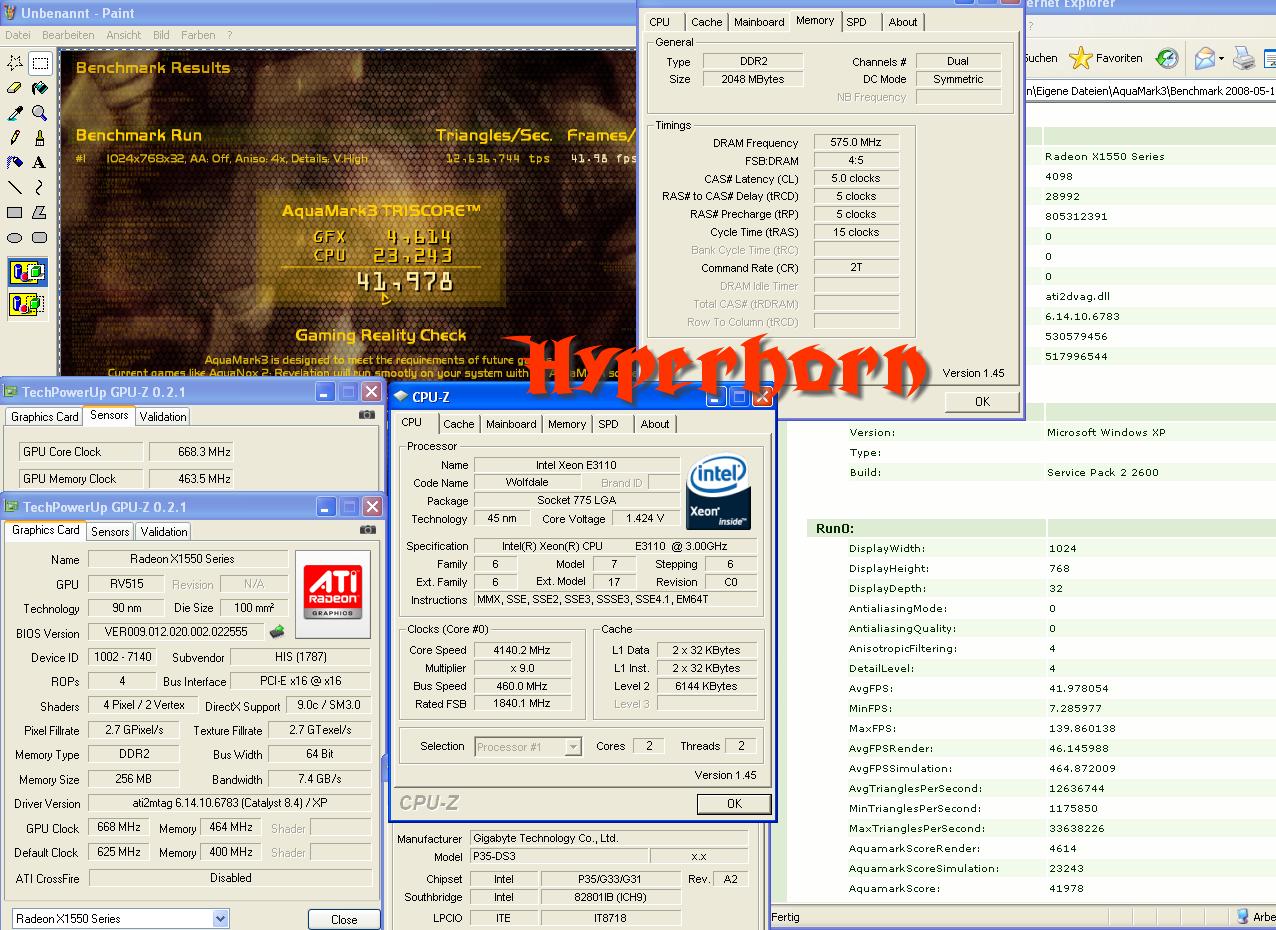Click OK in the front CPU-Z window

[734, 803]
